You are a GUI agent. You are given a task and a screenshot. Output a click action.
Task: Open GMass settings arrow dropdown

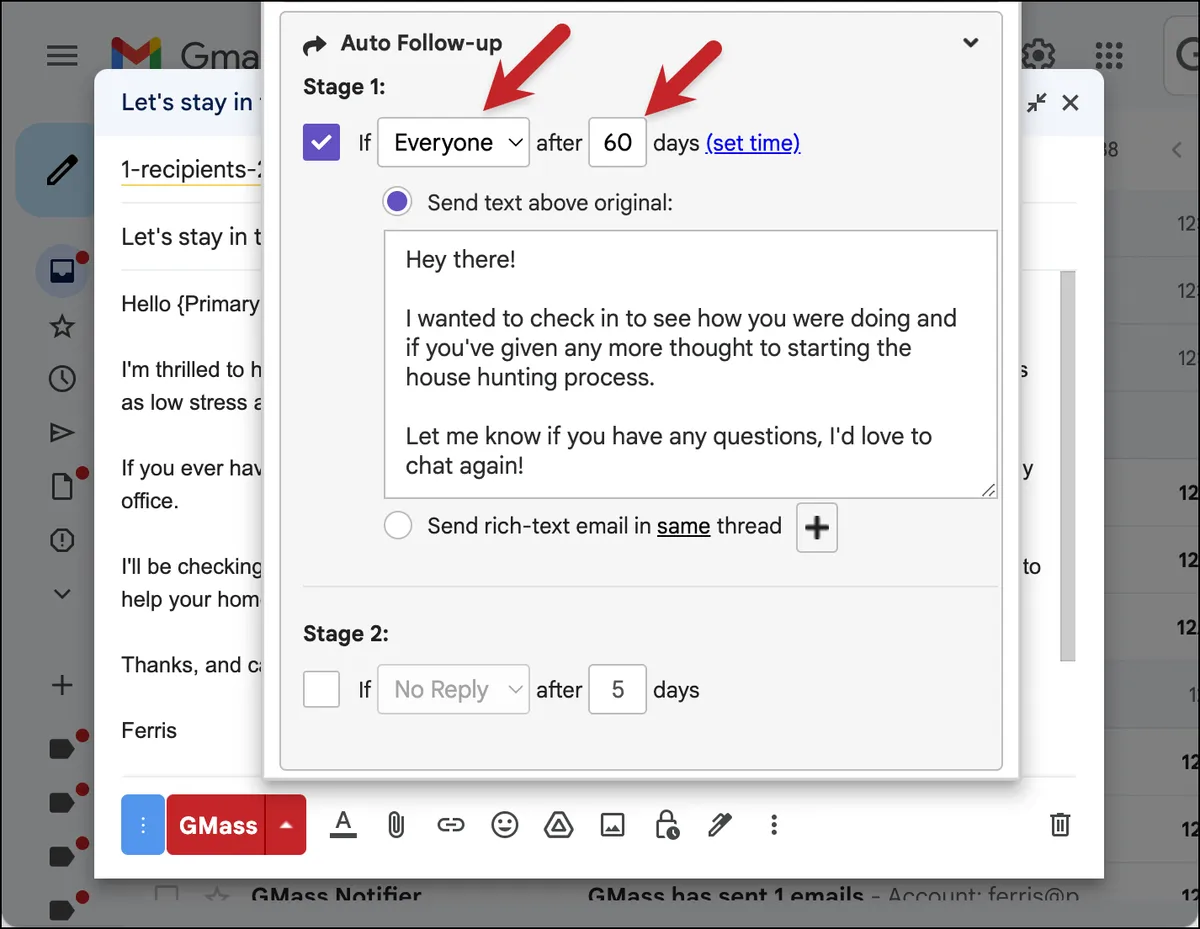click(x=286, y=825)
